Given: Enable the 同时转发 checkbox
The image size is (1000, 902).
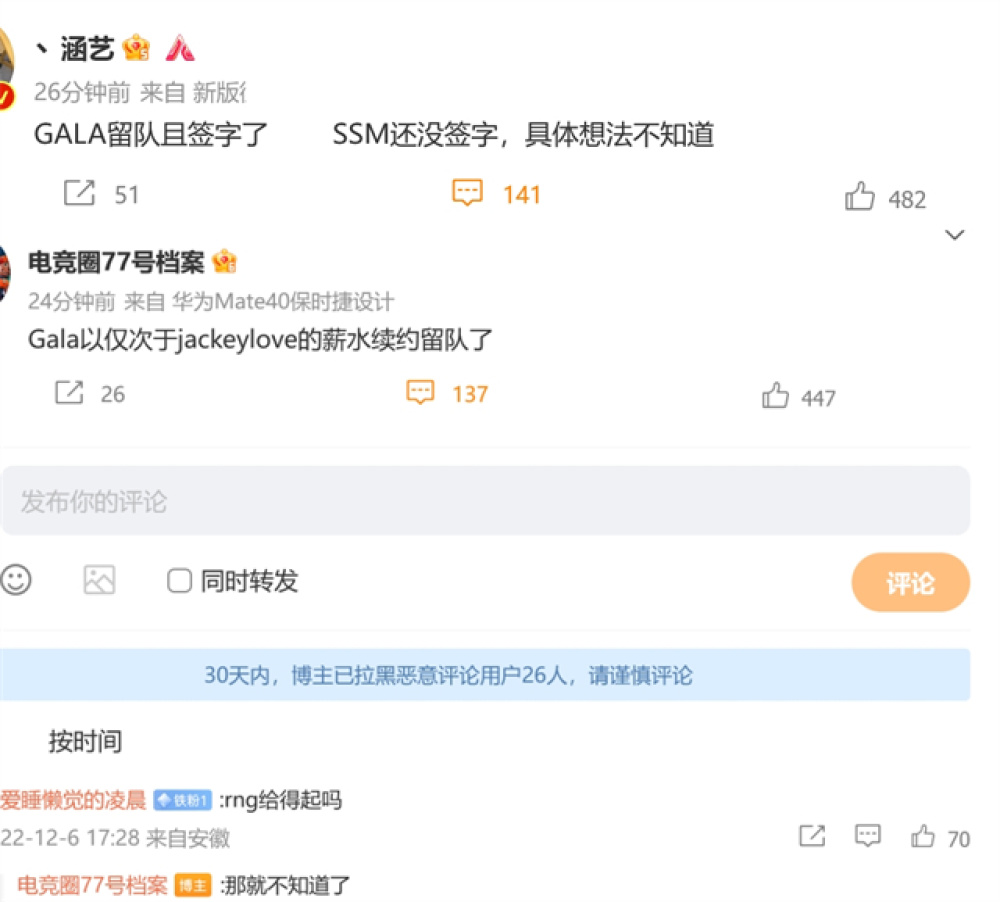Looking at the screenshot, I should tap(179, 580).
